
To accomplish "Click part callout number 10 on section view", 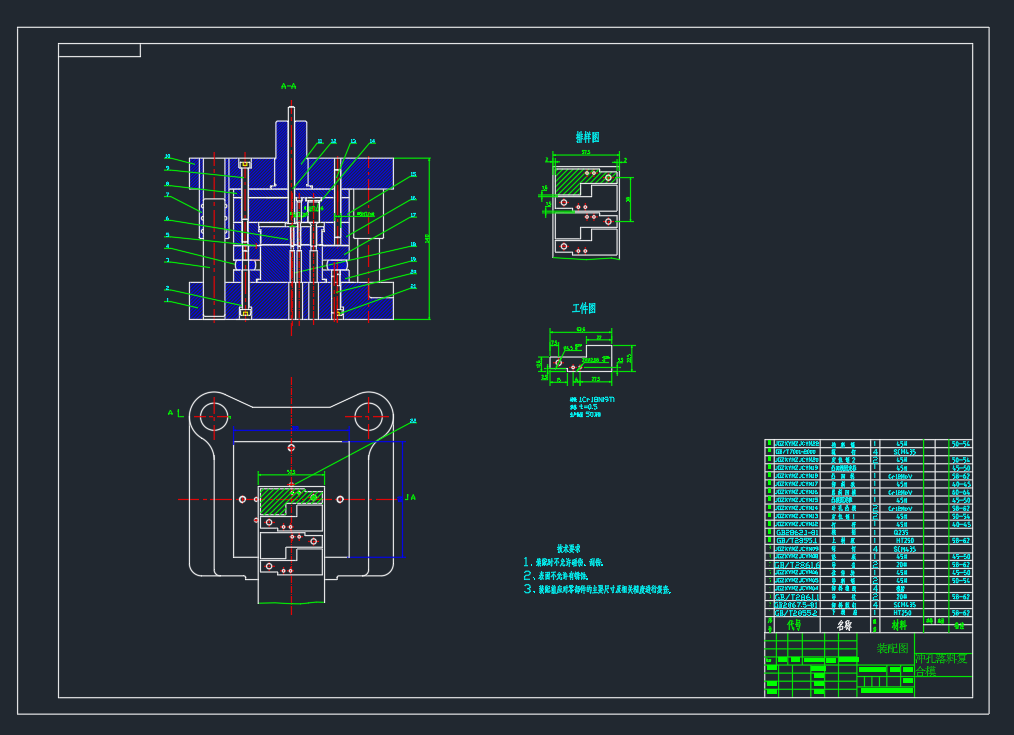I will click(167, 156).
